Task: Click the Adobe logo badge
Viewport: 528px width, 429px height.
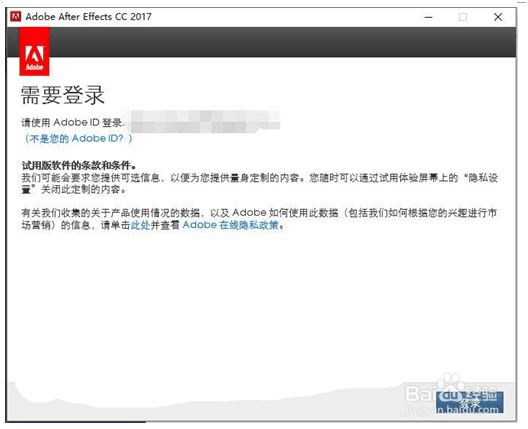Action: click(34, 52)
